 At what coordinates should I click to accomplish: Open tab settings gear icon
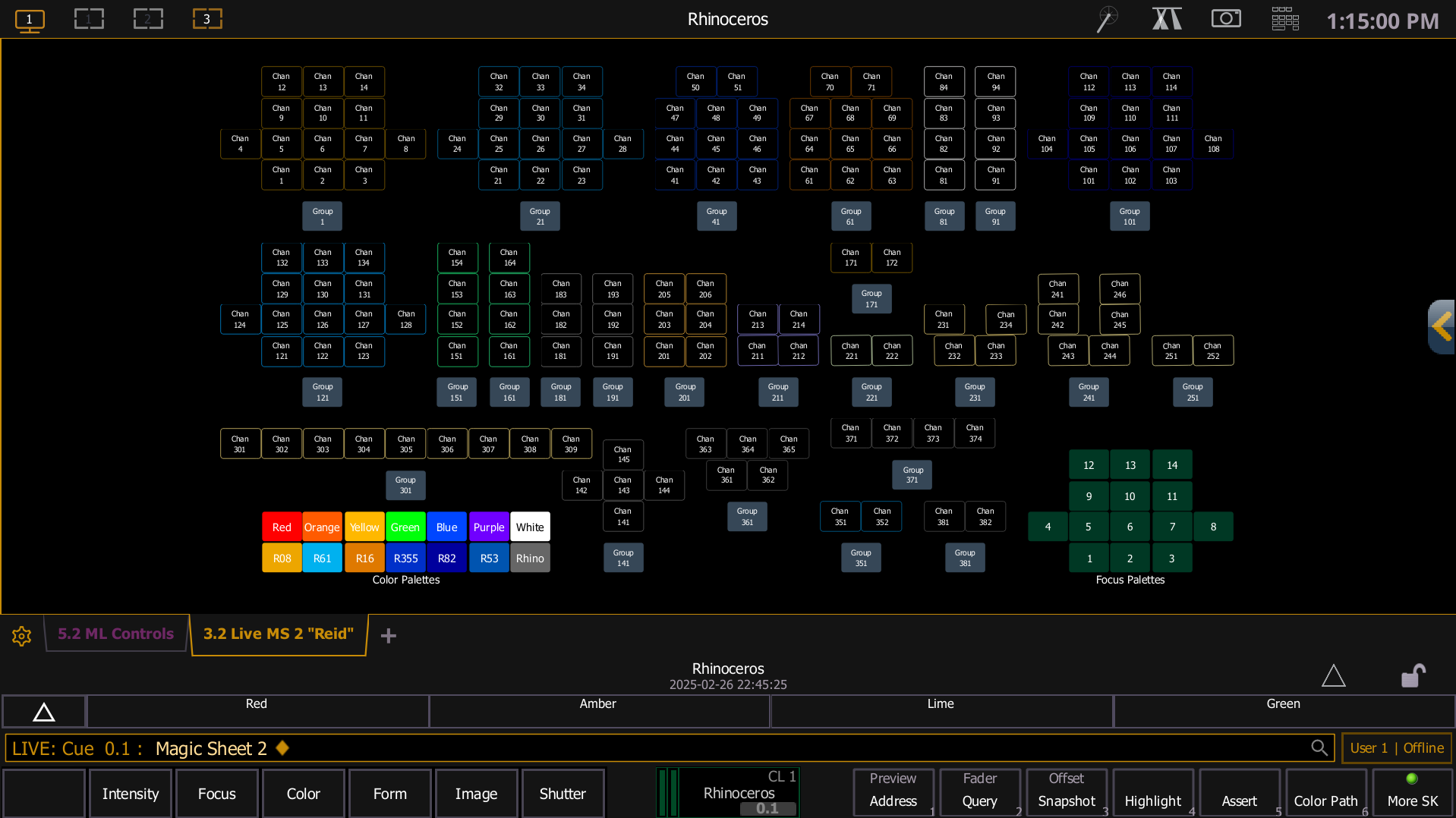(21, 636)
